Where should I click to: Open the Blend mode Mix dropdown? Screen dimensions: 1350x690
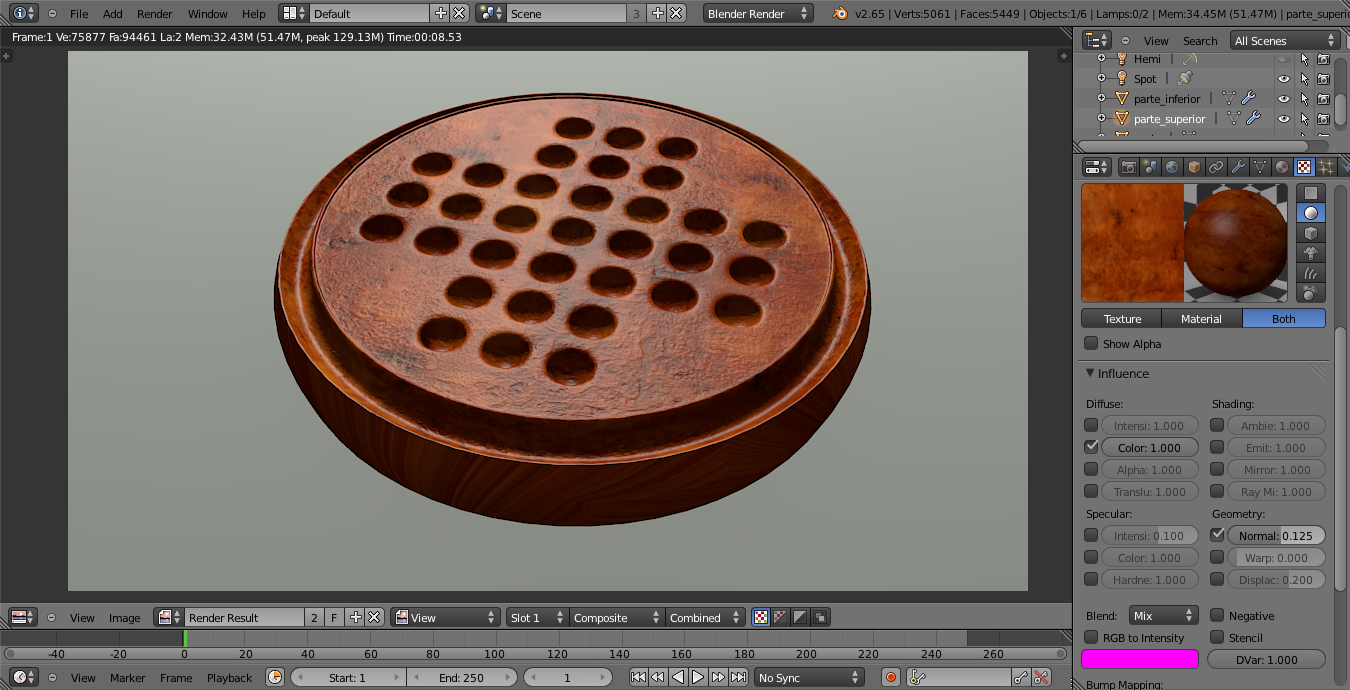tap(1163, 616)
